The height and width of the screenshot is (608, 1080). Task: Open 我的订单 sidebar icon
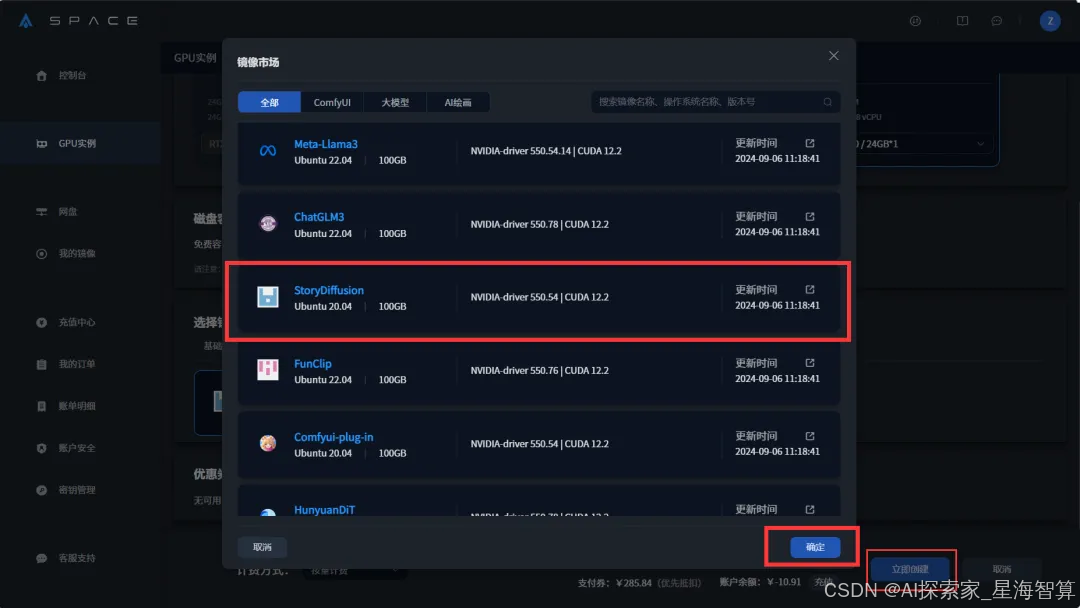point(41,364)
